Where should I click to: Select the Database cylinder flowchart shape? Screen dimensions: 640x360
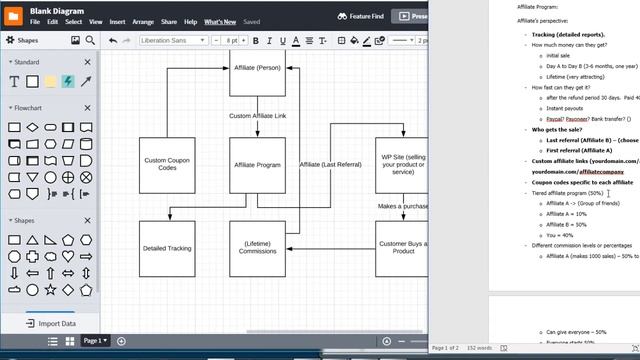click(86, 144)
